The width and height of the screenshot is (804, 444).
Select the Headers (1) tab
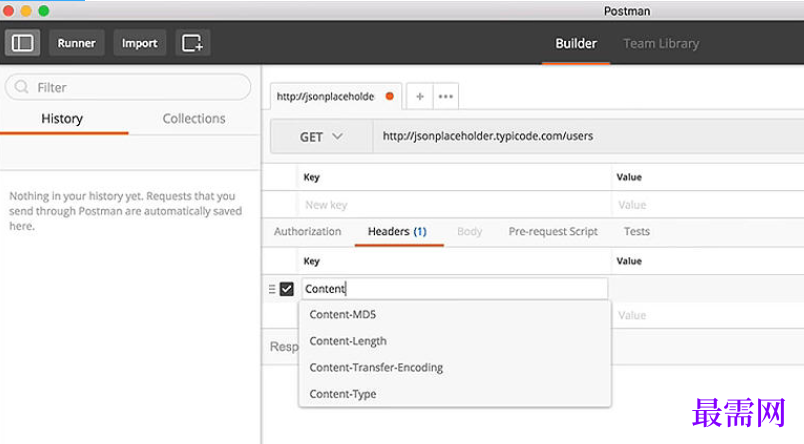397,232
